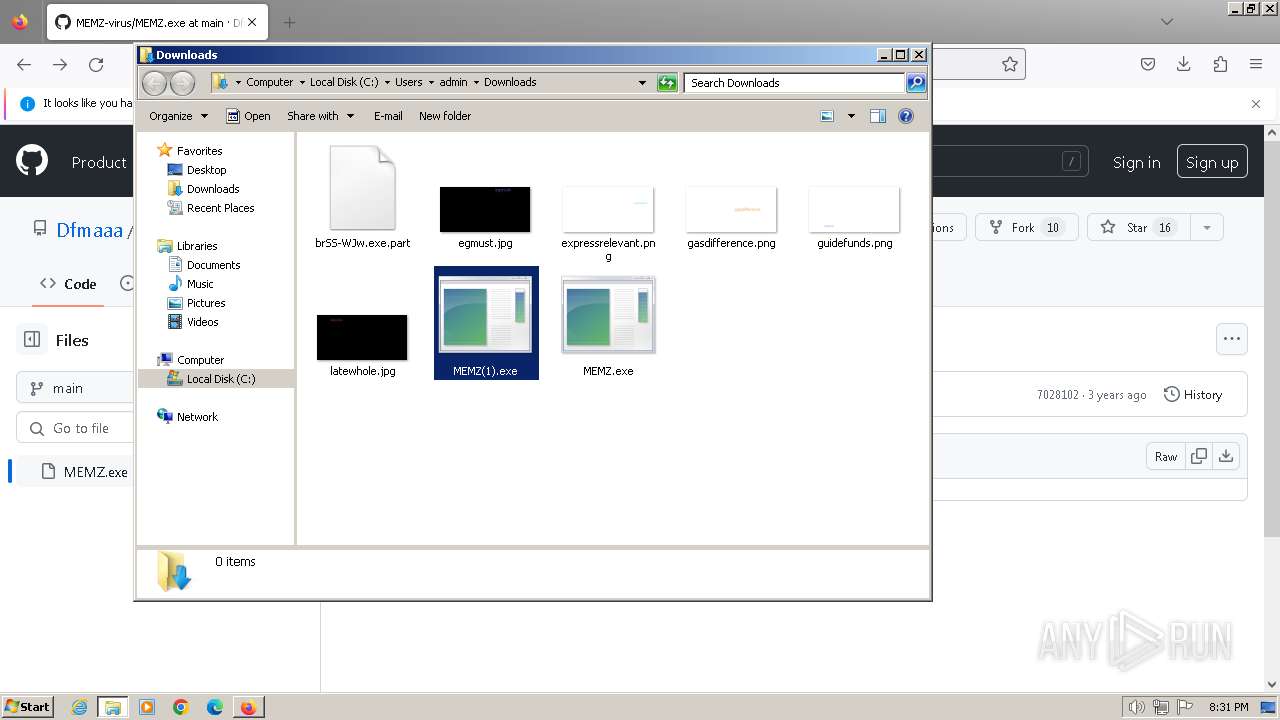Switch to the Code tab on GitHub
The height and width of the screenshot is (720, 1280).
[x=68, y=284]
